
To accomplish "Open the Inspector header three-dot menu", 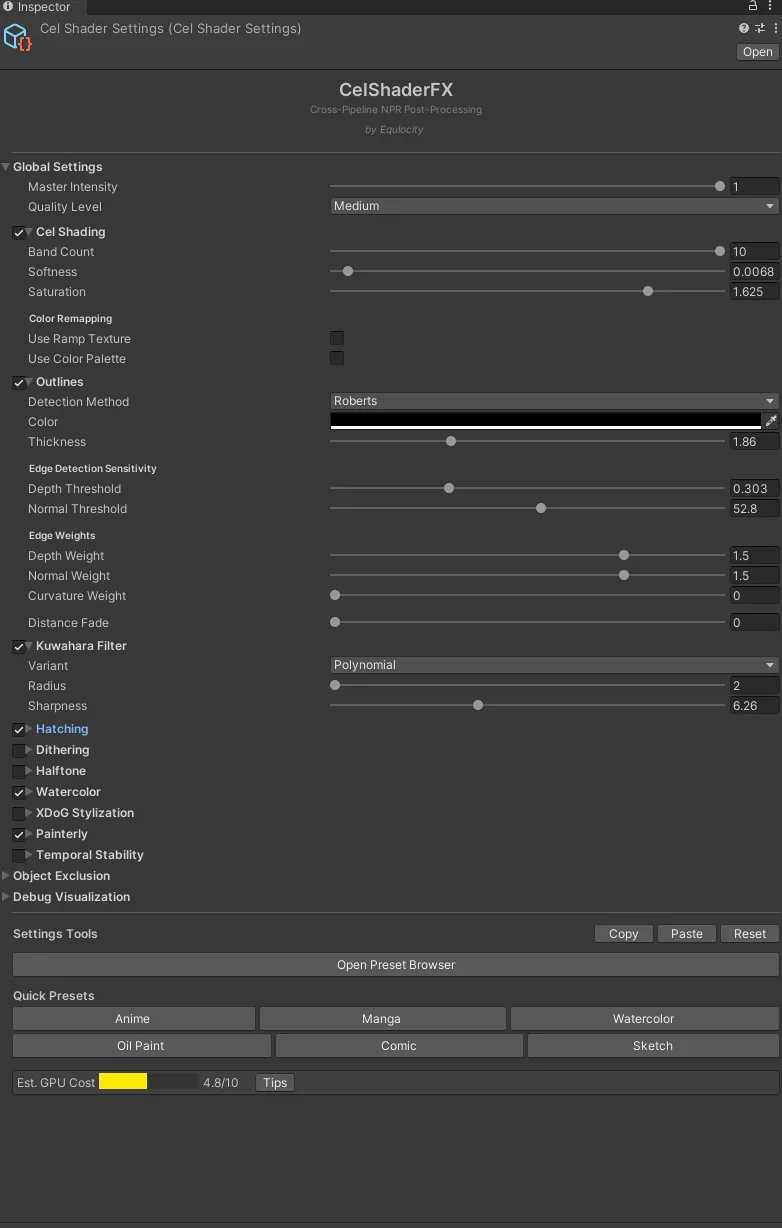I will pos(776,29).
